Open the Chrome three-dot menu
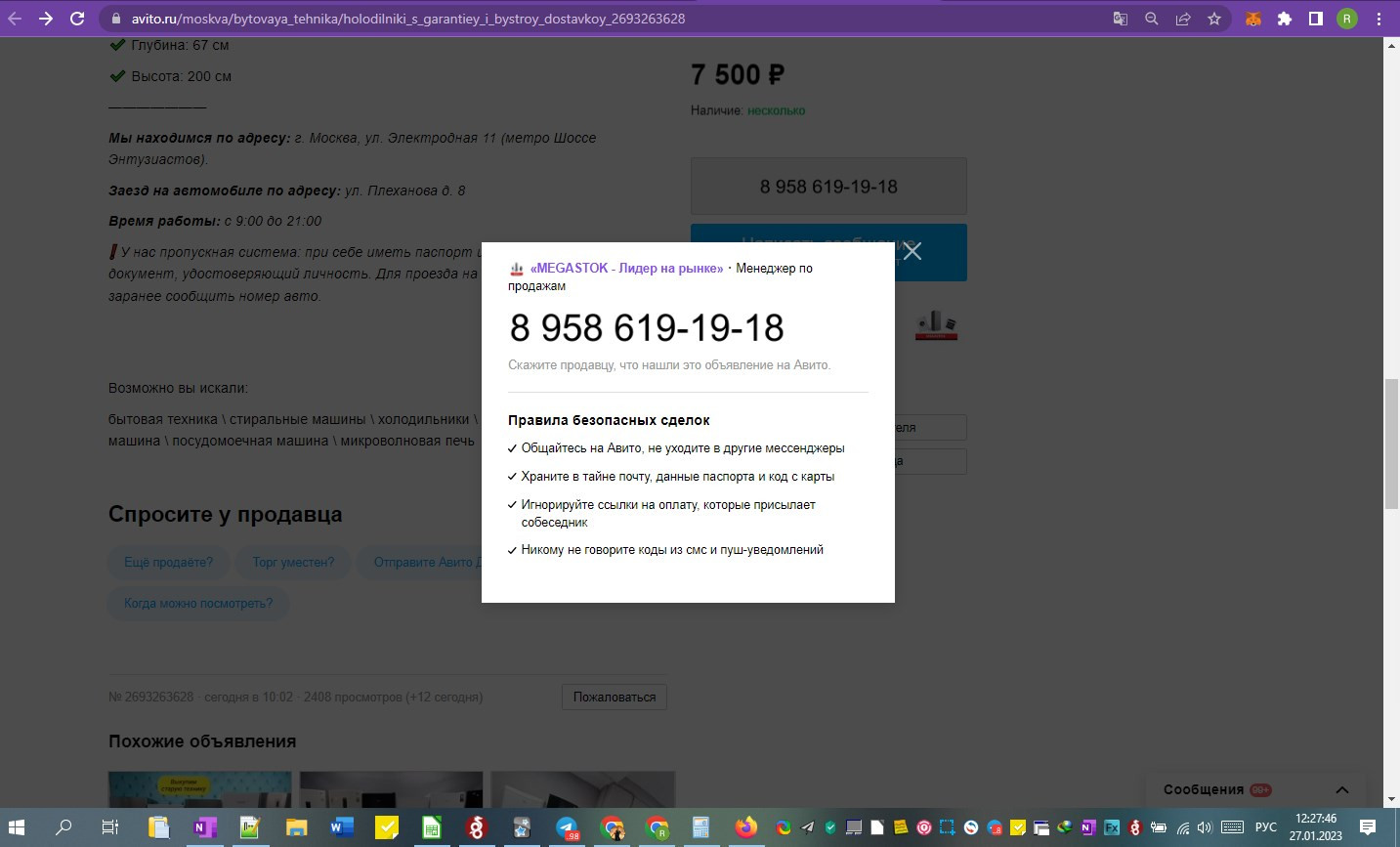 pyautogui.click(x=1379, y=19)
